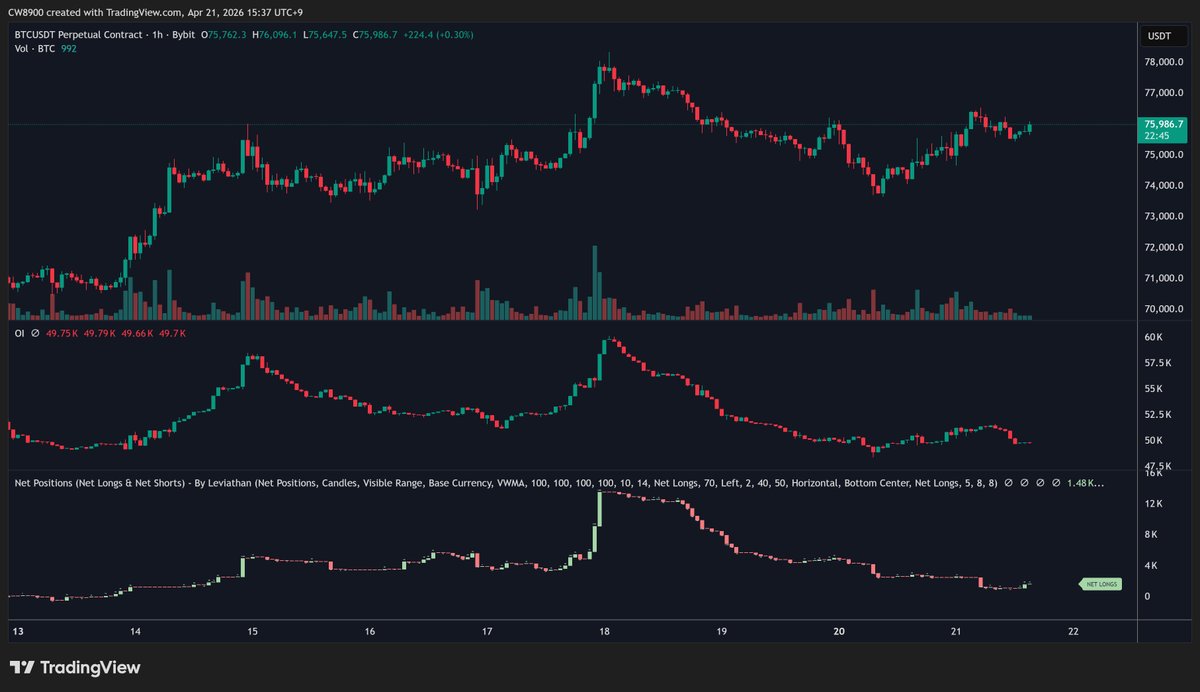
Task: Click date 22 on the time axis
Action: click(x=1073, y=632)
